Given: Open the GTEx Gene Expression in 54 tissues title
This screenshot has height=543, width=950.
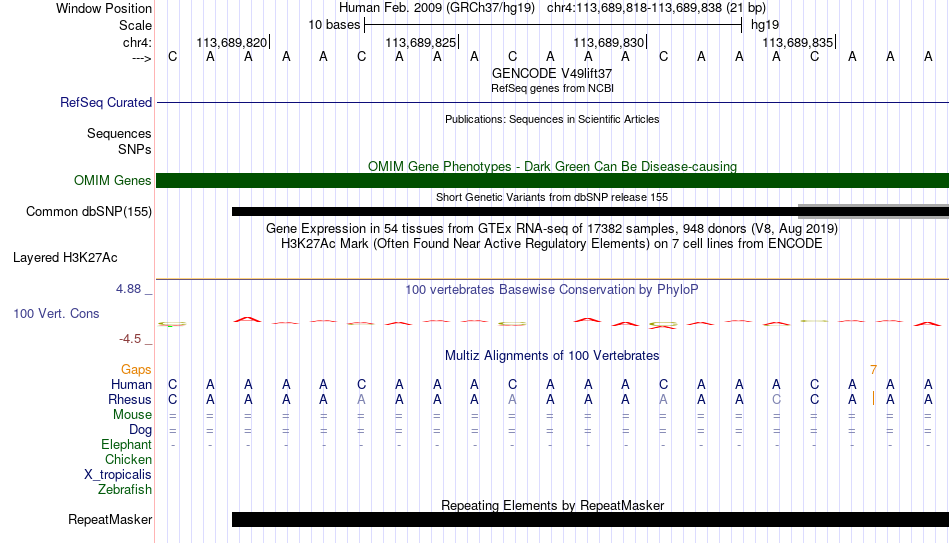Looking at the screenshot, I should point(552,228).
